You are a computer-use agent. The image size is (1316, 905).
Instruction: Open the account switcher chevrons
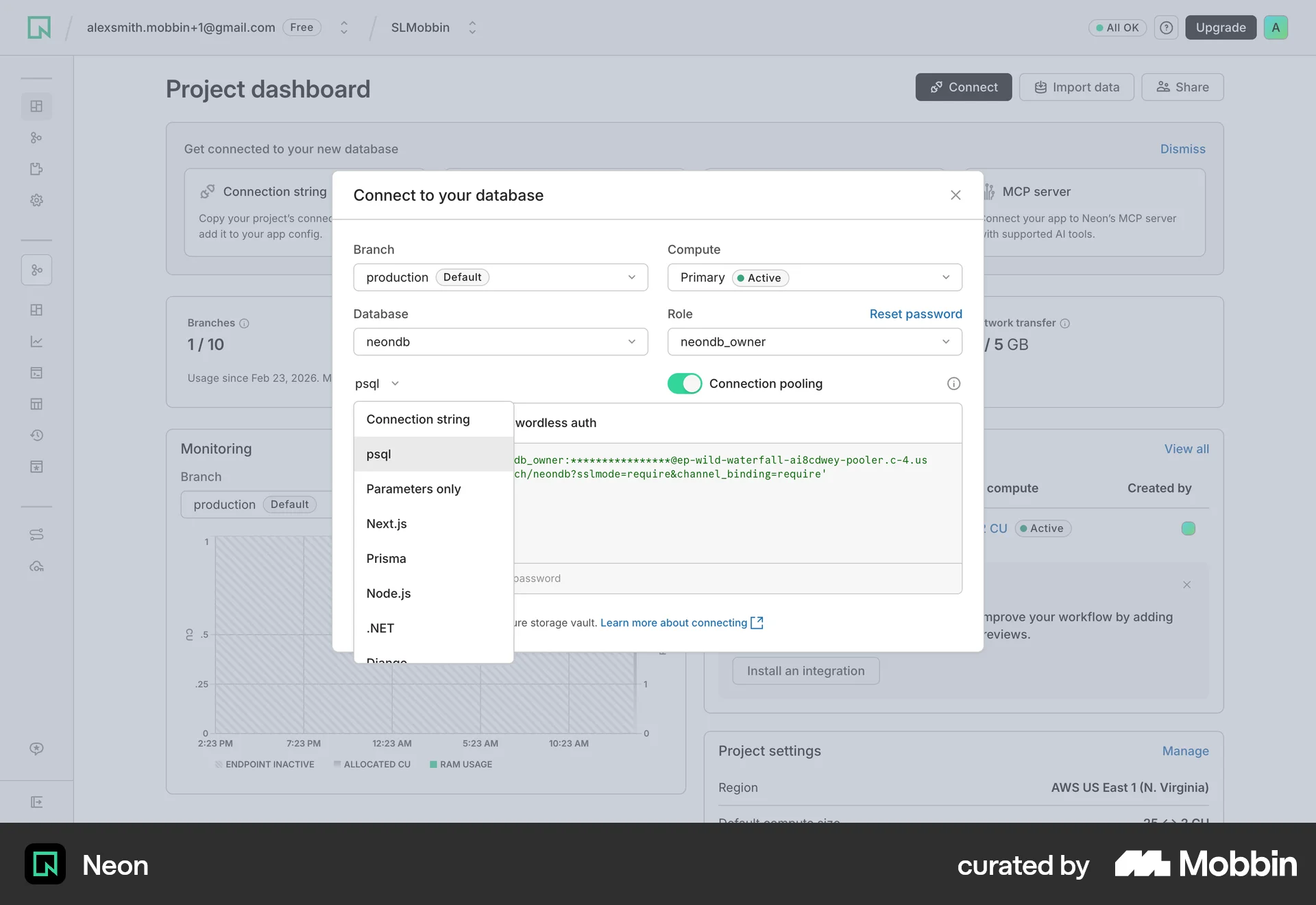[x=344, y=27]
